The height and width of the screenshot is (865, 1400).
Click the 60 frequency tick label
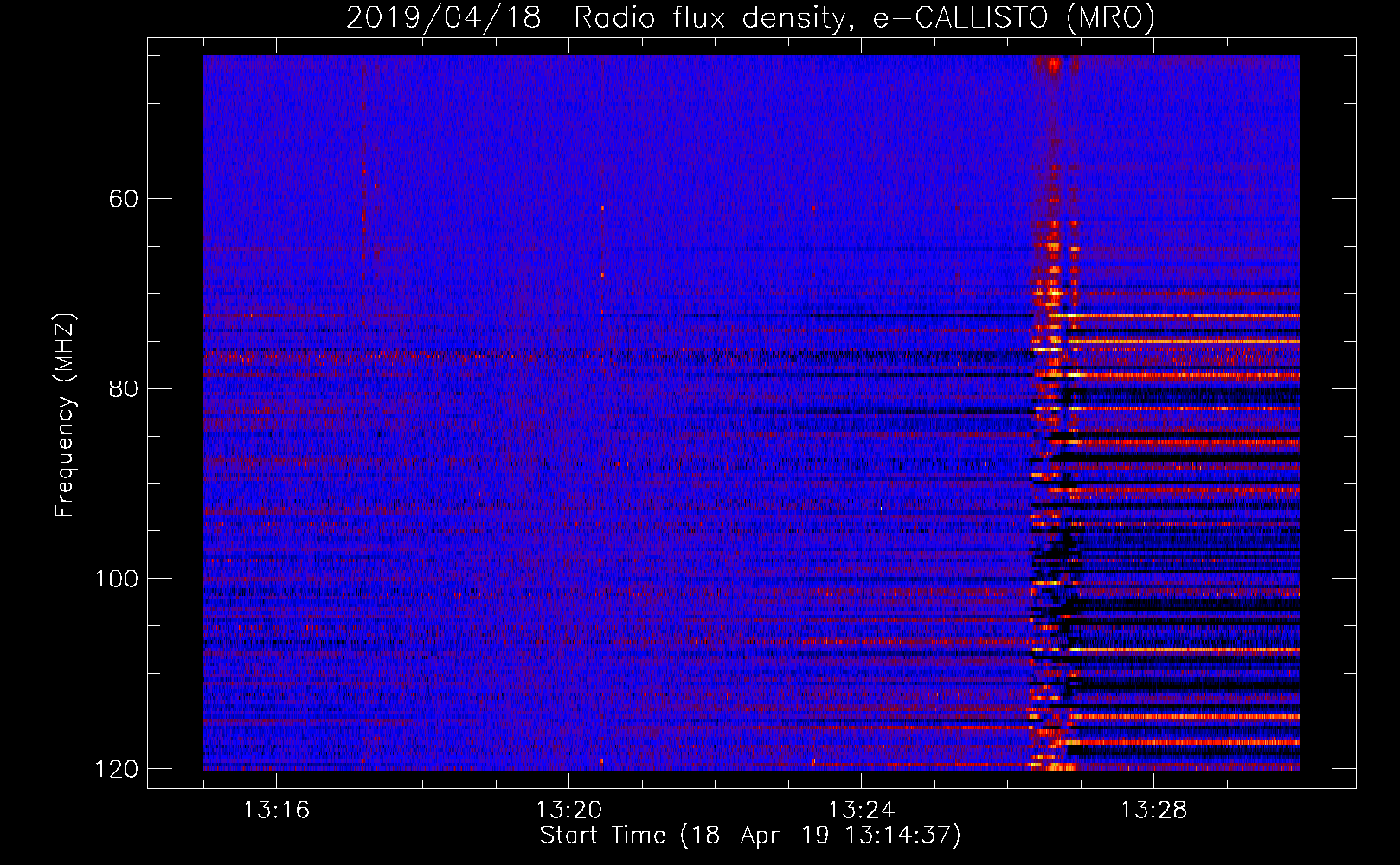coord(123,199)
